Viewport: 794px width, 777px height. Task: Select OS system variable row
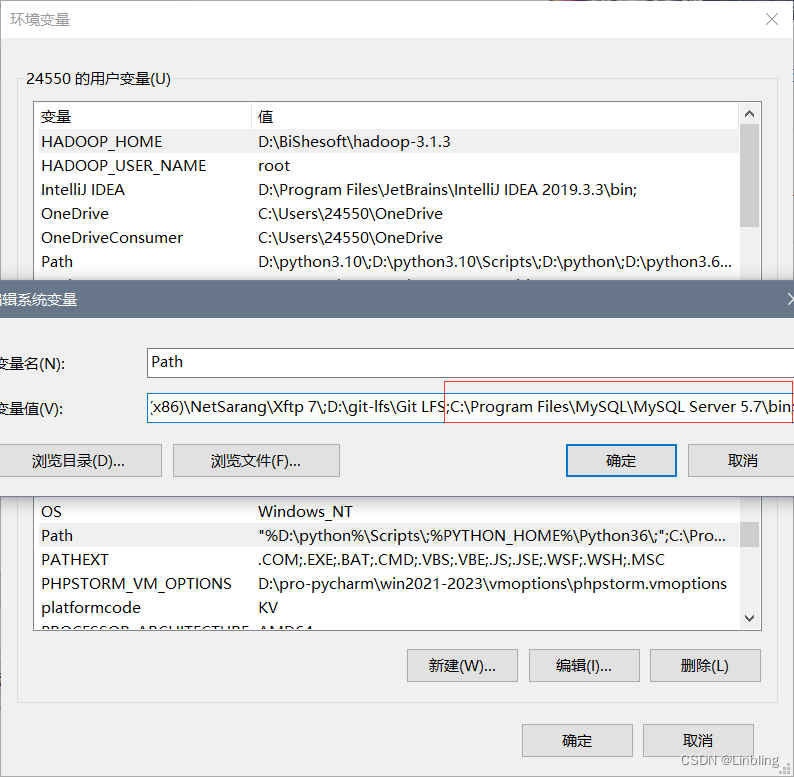pyautogui.click(x=388, y=512)
